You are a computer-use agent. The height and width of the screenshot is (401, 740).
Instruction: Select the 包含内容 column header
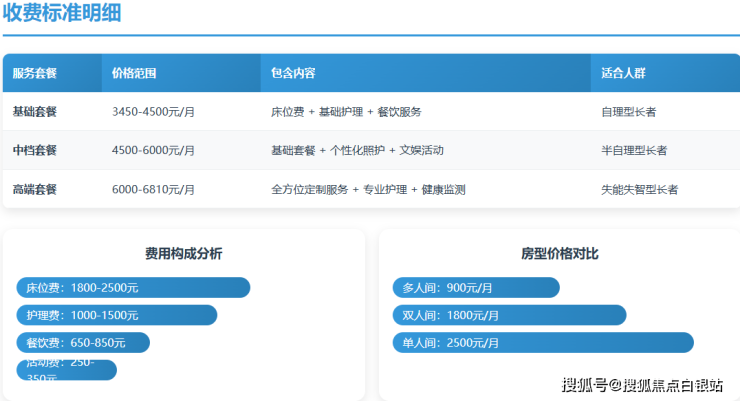coord(293,73)
